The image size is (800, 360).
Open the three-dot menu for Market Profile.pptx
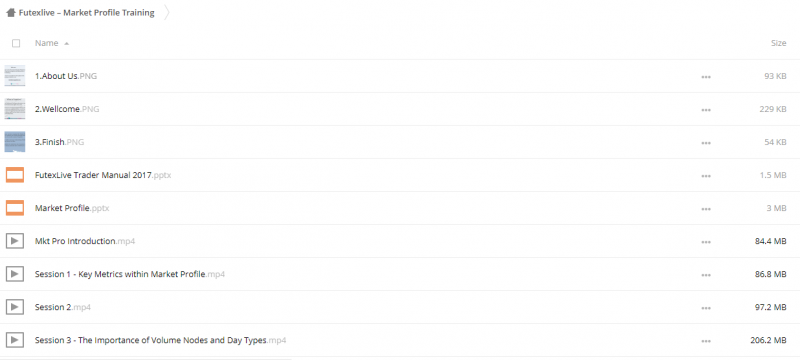[706, 209]
